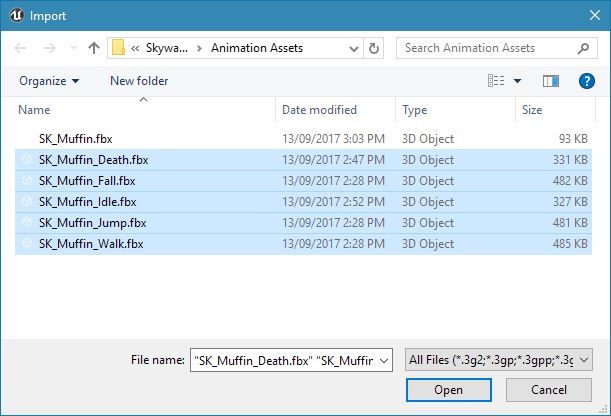Open the Help question mark icon
This screenshot has width=611, height=416.
click(586, 81)
